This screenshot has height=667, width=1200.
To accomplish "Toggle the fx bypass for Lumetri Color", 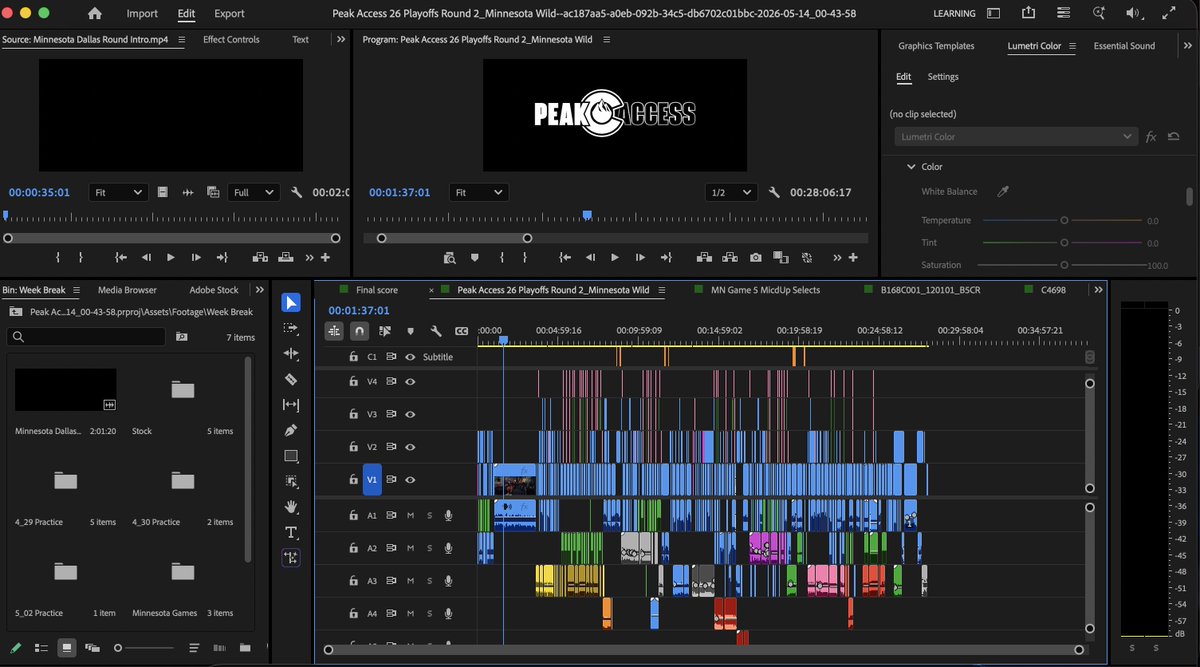I will coord(1151,137).
